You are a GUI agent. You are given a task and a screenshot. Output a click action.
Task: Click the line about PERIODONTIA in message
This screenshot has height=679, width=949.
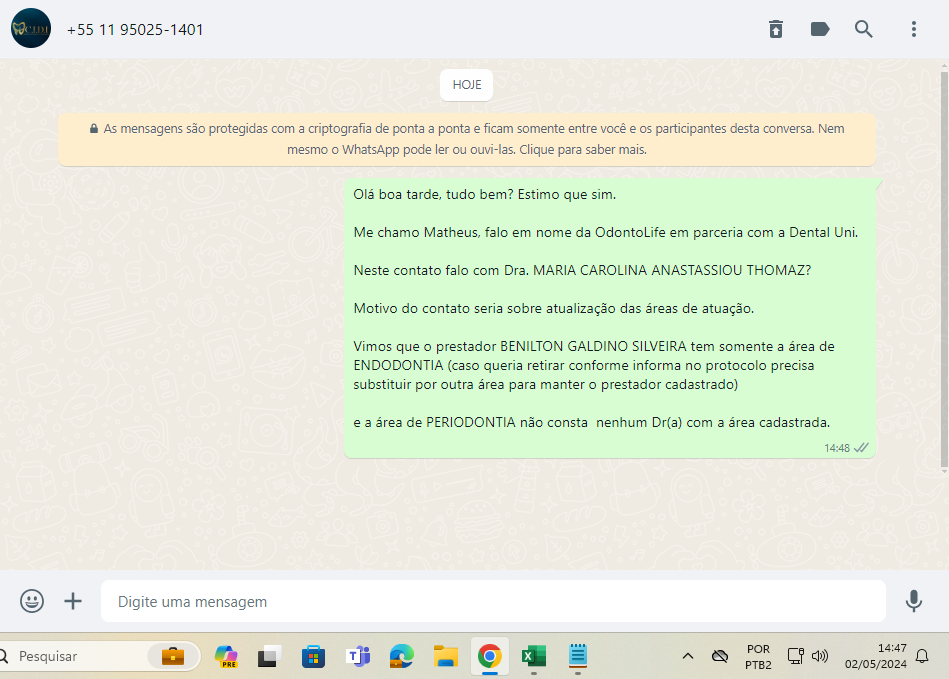click(x=592, y=422)
